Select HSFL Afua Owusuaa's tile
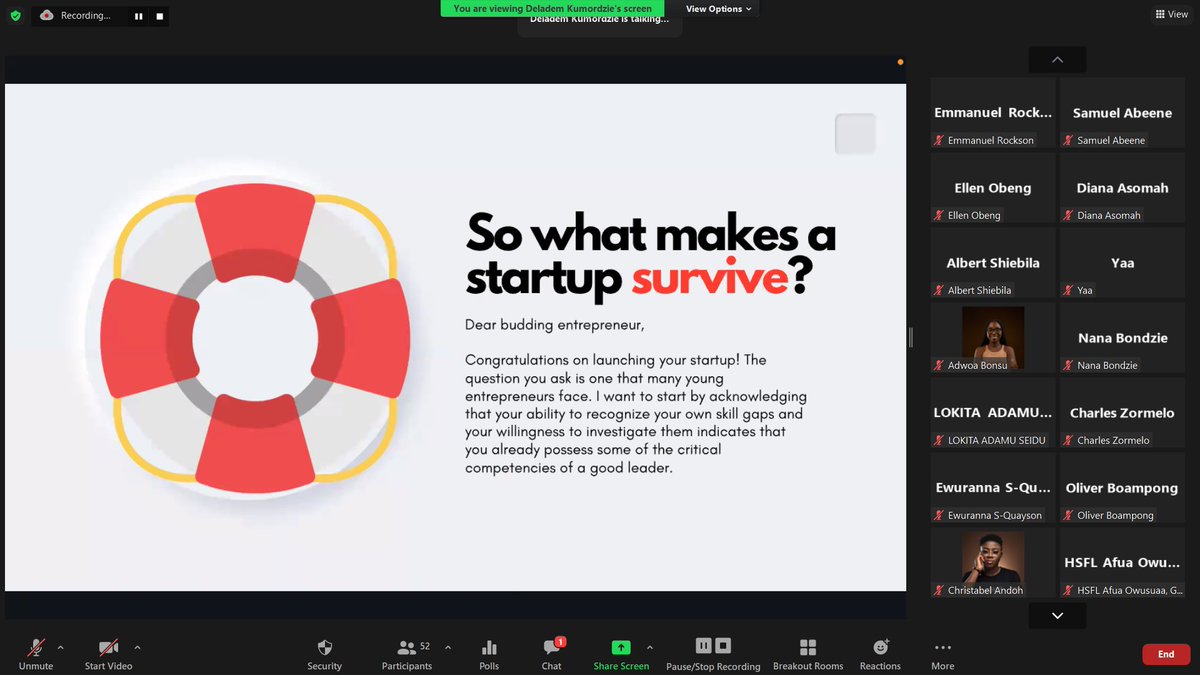The image size is (1200, 675). 1122,563
